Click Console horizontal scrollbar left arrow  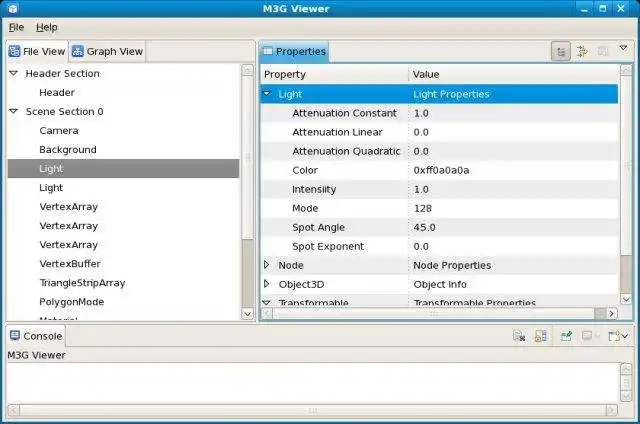[13, 410]
